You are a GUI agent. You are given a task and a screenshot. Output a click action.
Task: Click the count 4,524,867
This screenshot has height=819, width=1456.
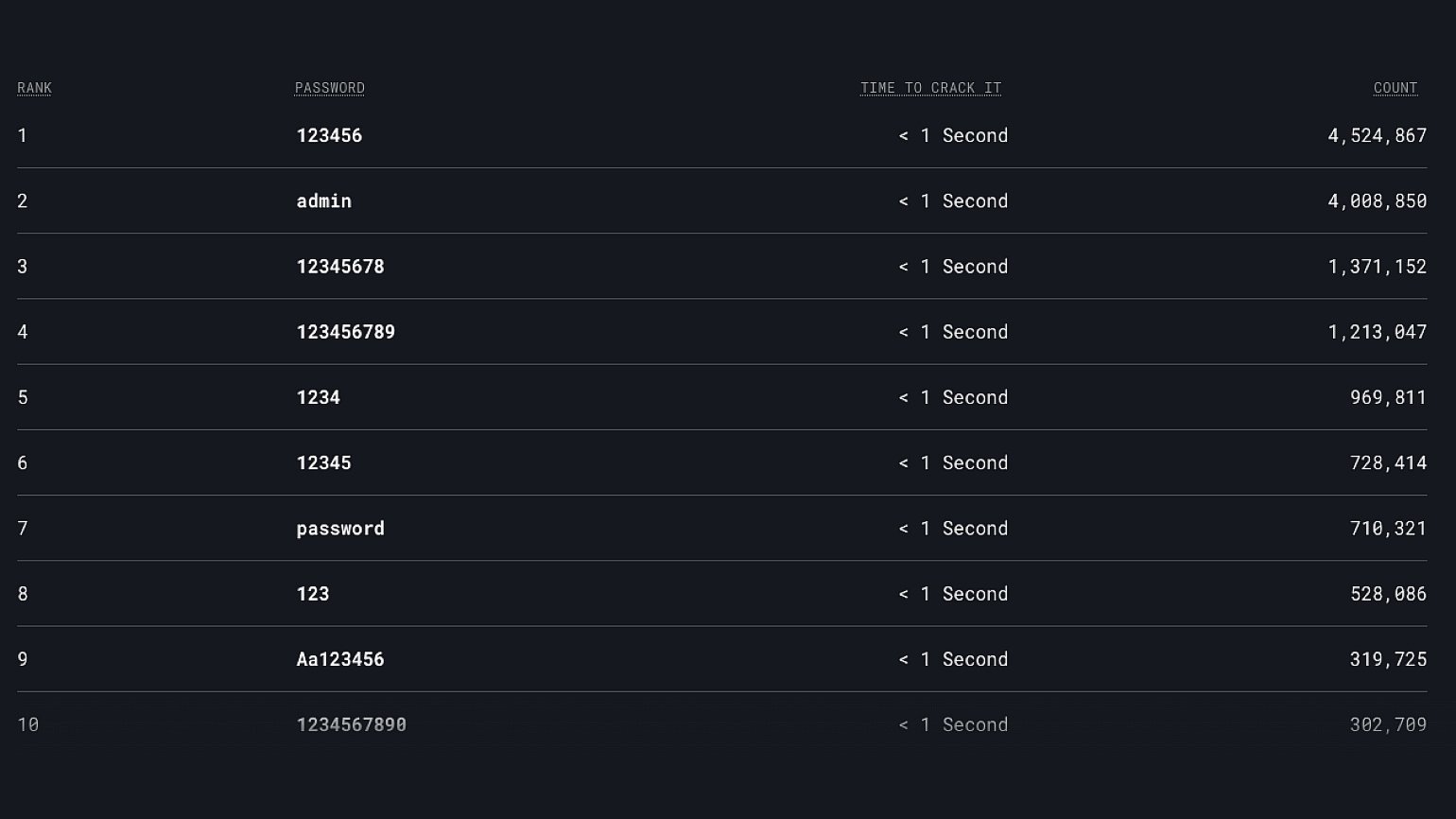coord(1378,135)
